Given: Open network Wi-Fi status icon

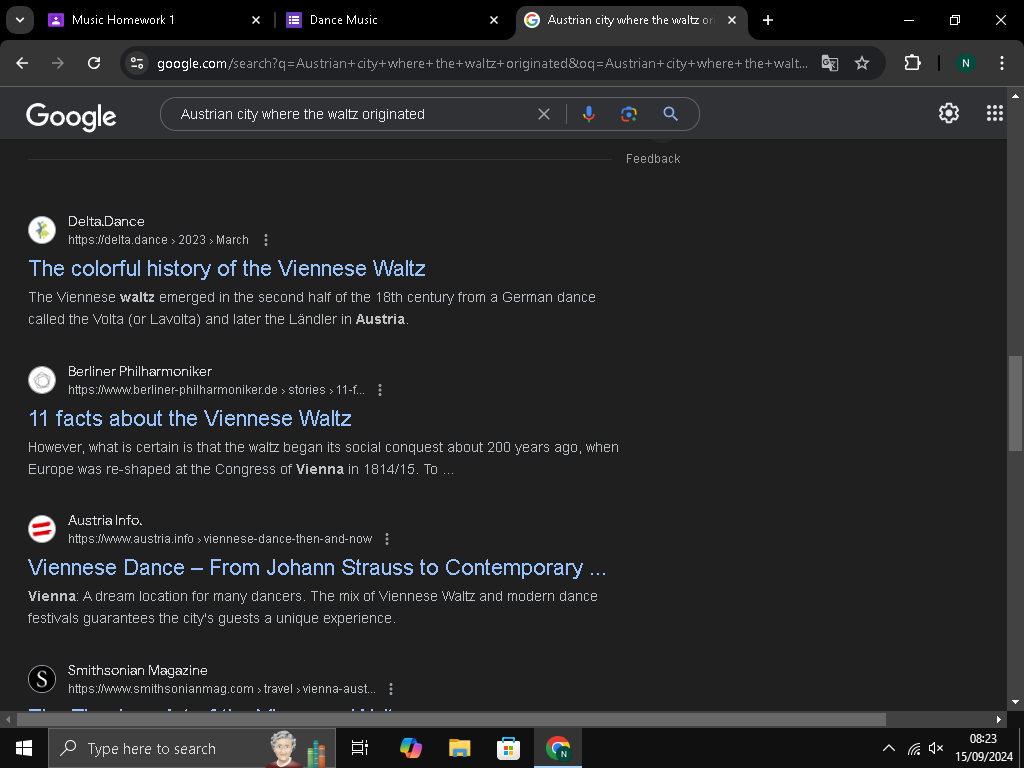Looking at the screenshot, I should click(x=914, y=748).
